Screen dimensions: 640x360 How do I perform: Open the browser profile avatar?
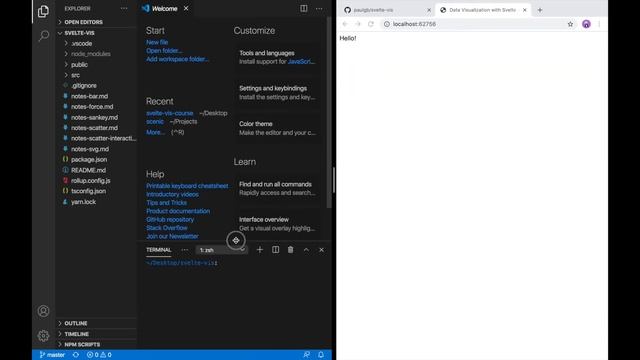(586, 24)
